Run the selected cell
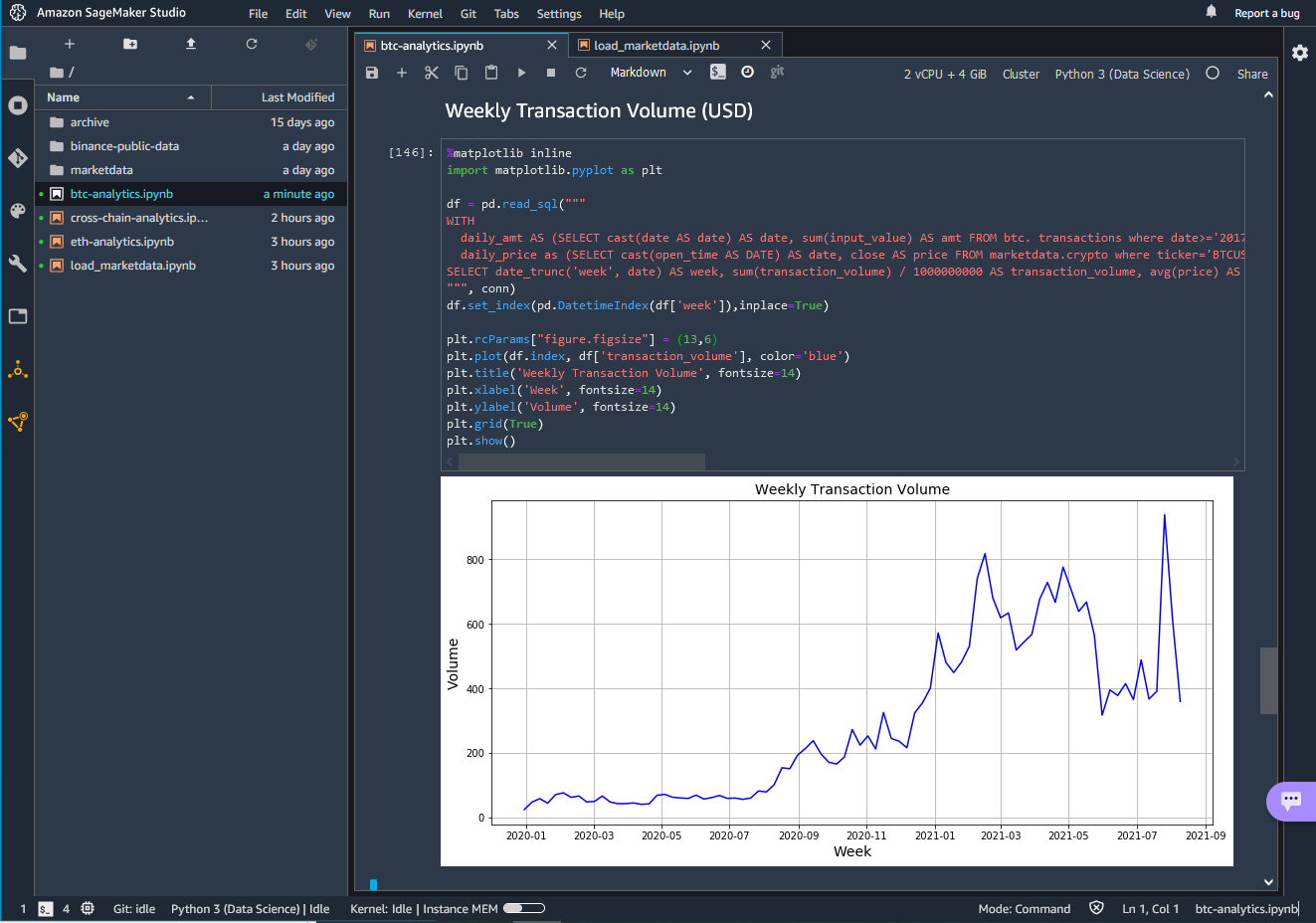1316x923 pixels. (x=521, y=73)
